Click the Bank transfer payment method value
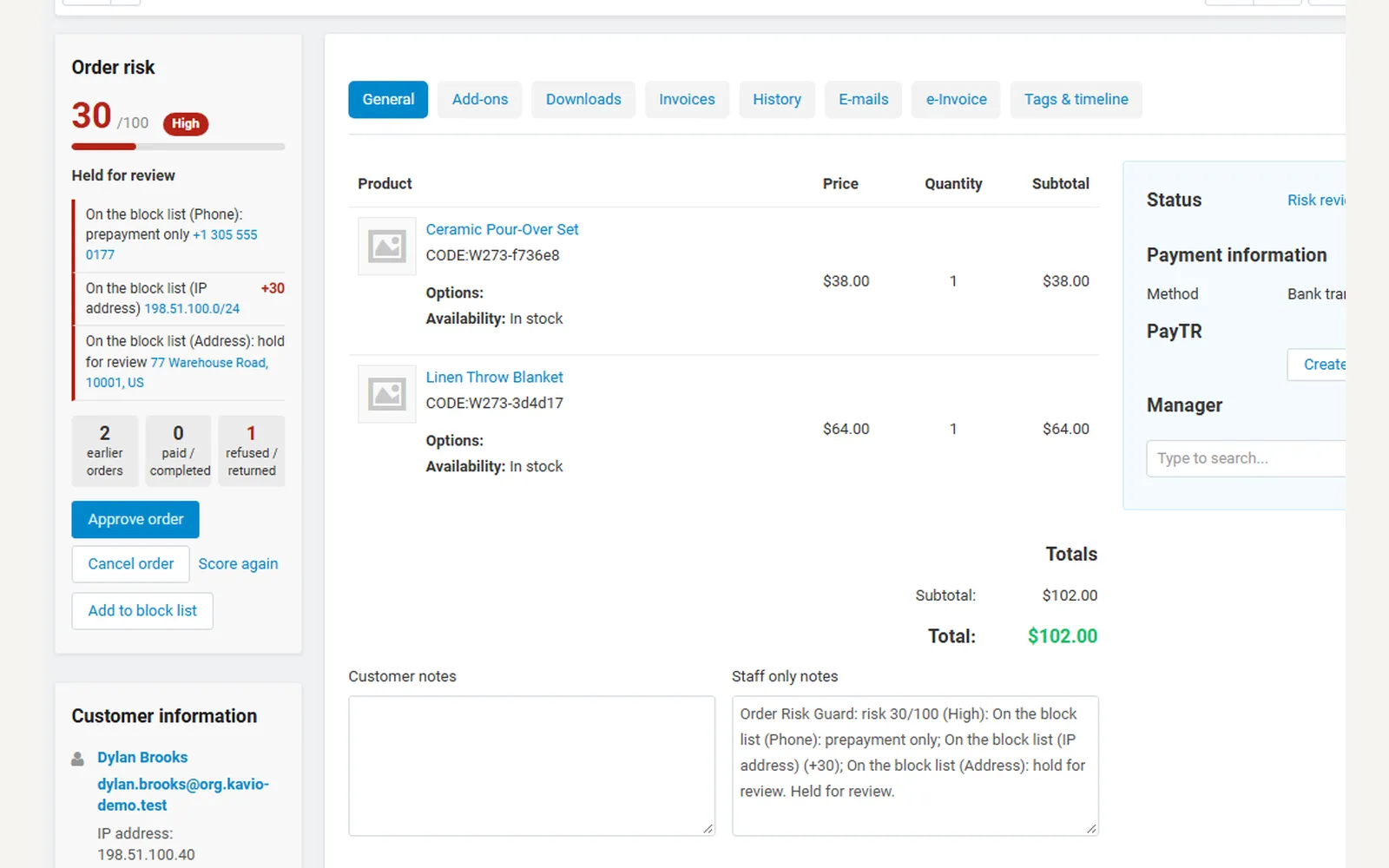The image size is (1389, 868). tap(1316, 294)
